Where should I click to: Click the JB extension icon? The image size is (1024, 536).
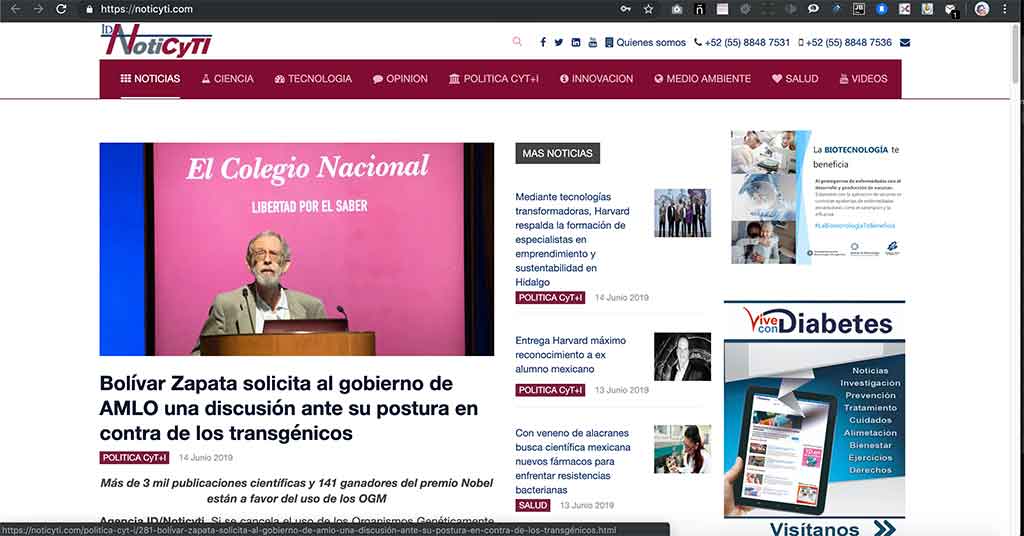(859, 9)
